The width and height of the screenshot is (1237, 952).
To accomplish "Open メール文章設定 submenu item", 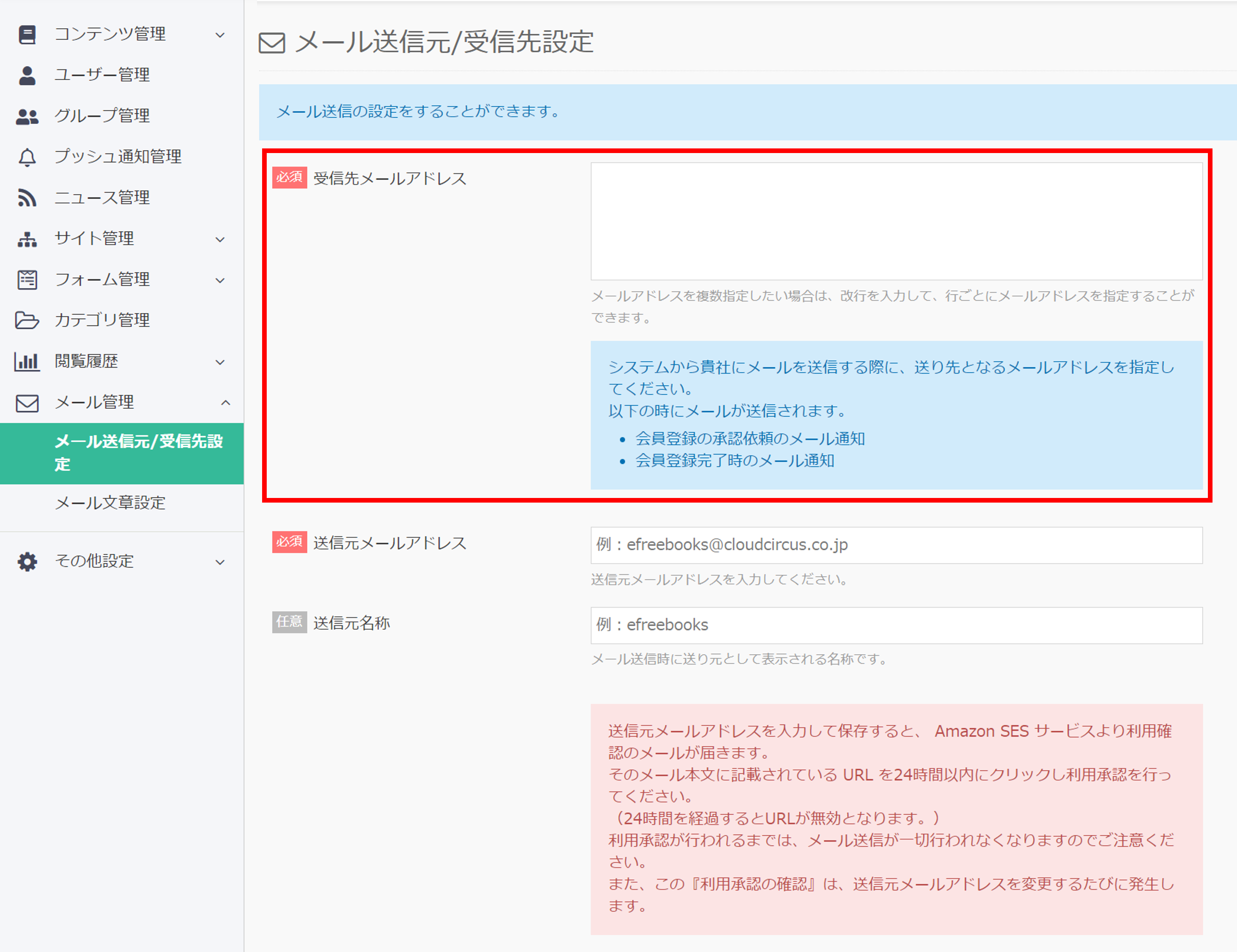I will pos(110,503).
